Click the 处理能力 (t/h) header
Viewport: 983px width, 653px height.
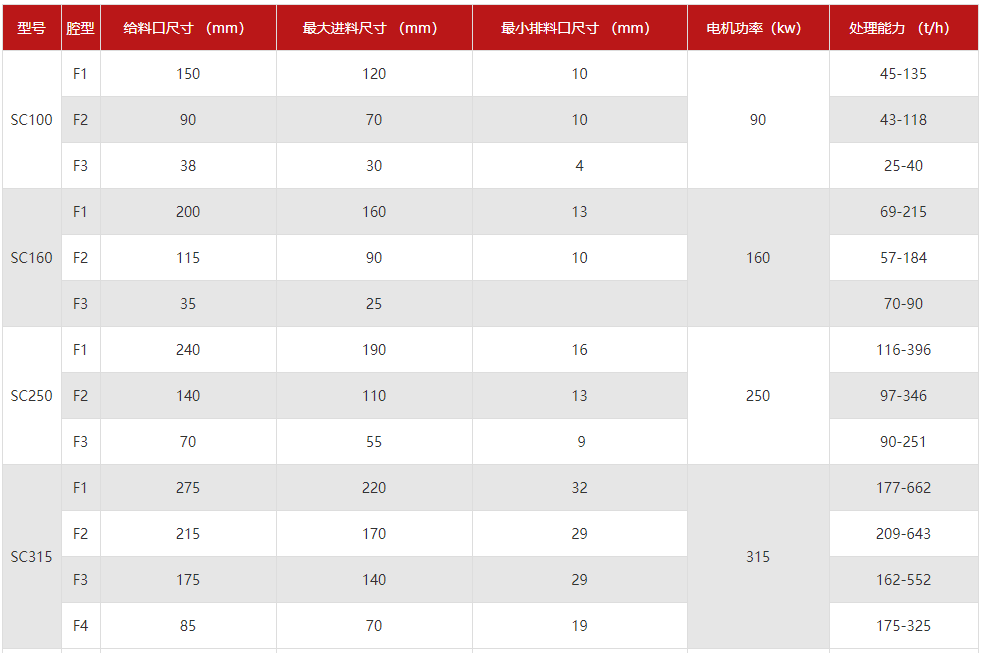pos(904,28)
